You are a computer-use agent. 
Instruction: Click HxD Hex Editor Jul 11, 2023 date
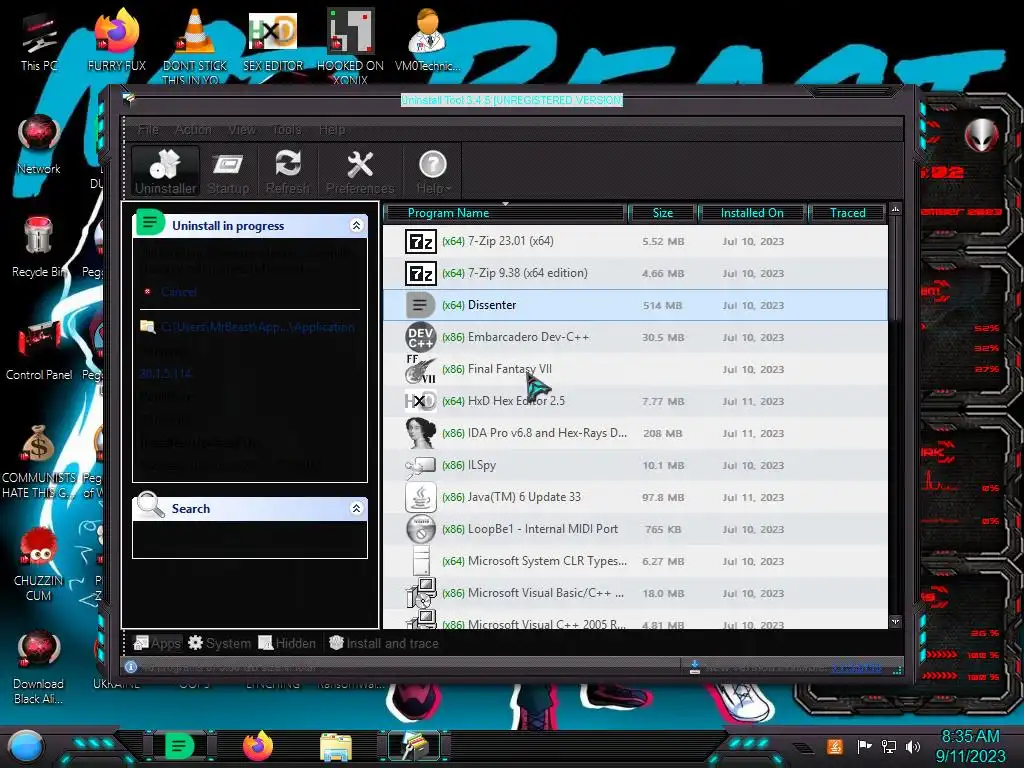(x=753, y=401)
